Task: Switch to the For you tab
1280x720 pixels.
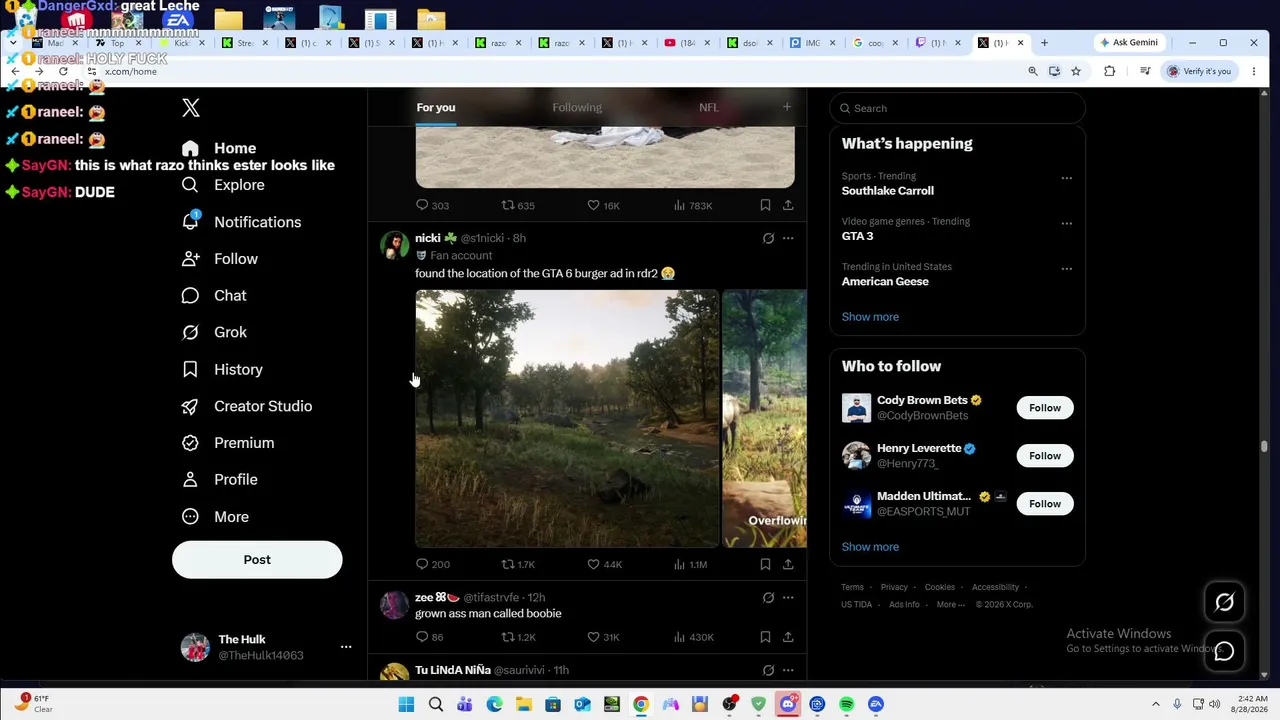Action: coord(436,107)
